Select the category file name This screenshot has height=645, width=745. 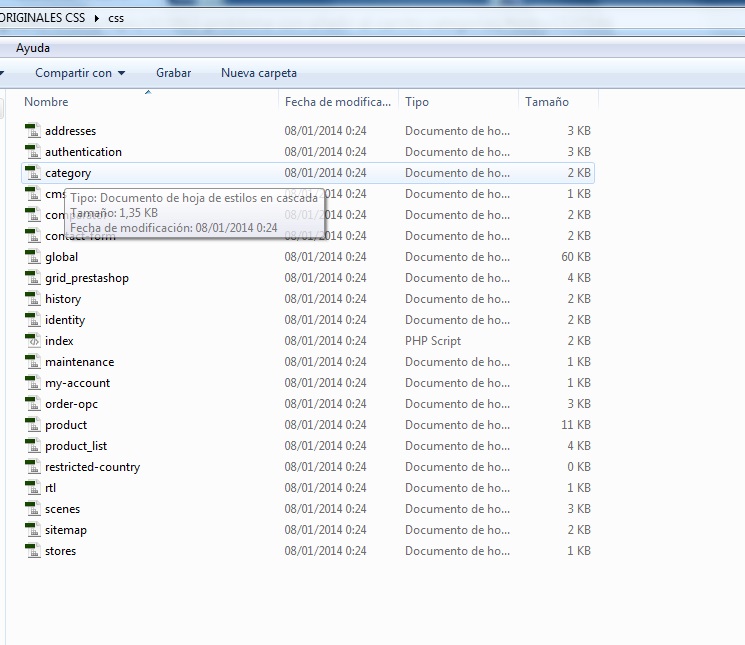[68, 173]
